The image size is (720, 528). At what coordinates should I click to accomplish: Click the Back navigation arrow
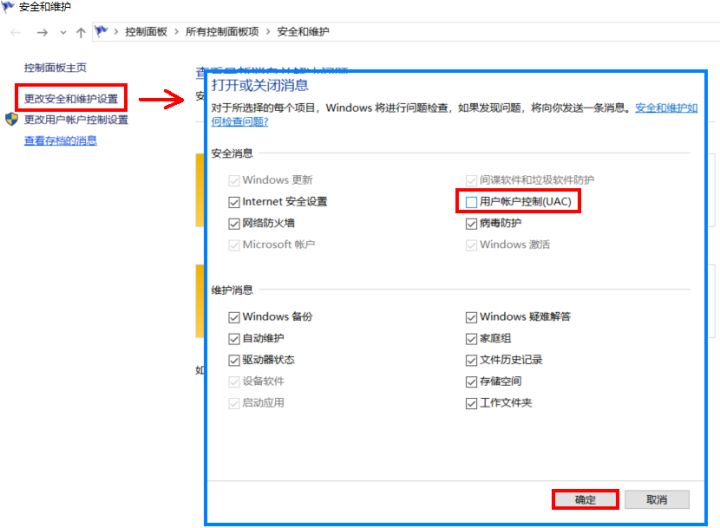pos(16,33)
